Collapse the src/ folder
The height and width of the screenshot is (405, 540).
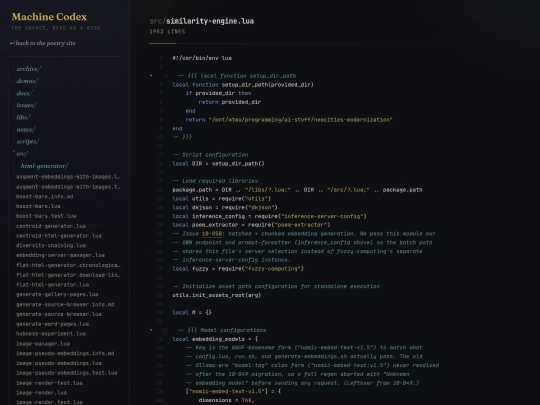click(x=22, y=154)
